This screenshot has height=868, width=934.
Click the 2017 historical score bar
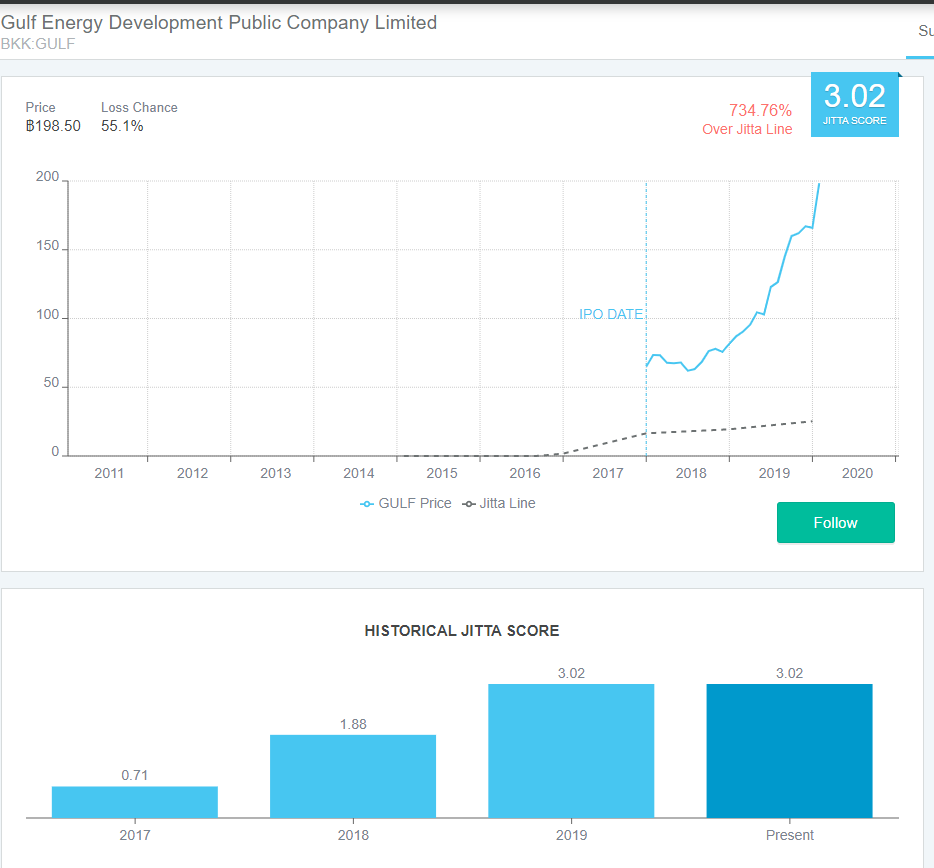(x=135, y=802)
